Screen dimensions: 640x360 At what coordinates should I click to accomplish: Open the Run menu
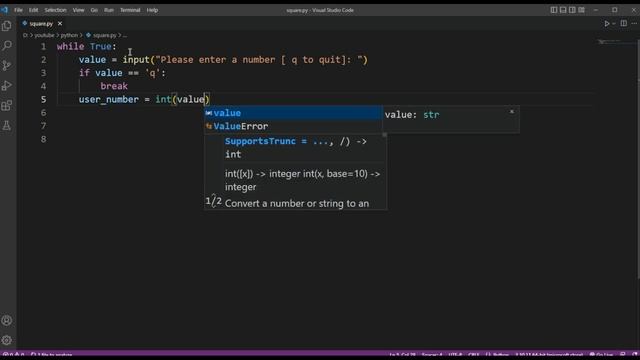tap(109, 10)
